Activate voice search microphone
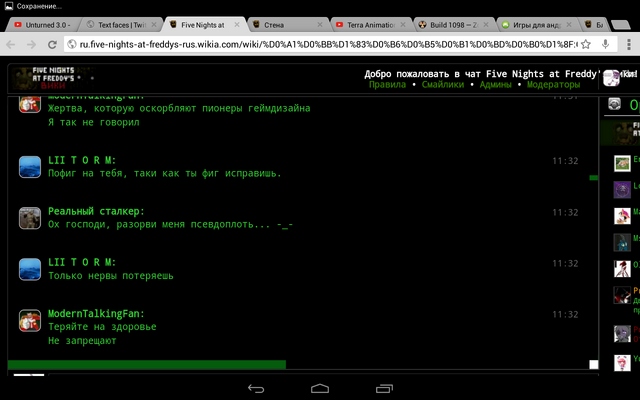 [606, 44]
